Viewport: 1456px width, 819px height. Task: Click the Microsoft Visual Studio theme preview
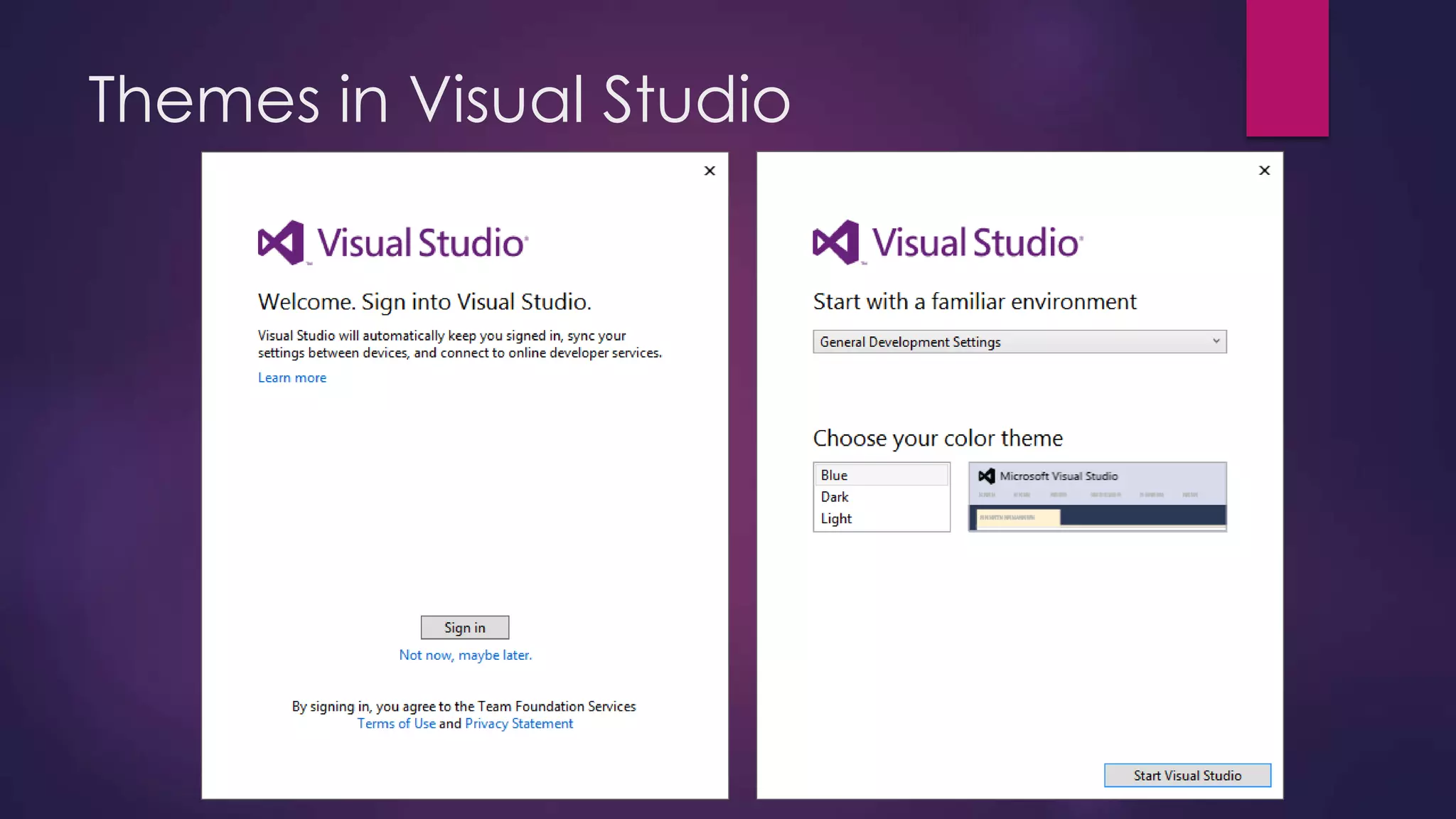point(1097,497)
